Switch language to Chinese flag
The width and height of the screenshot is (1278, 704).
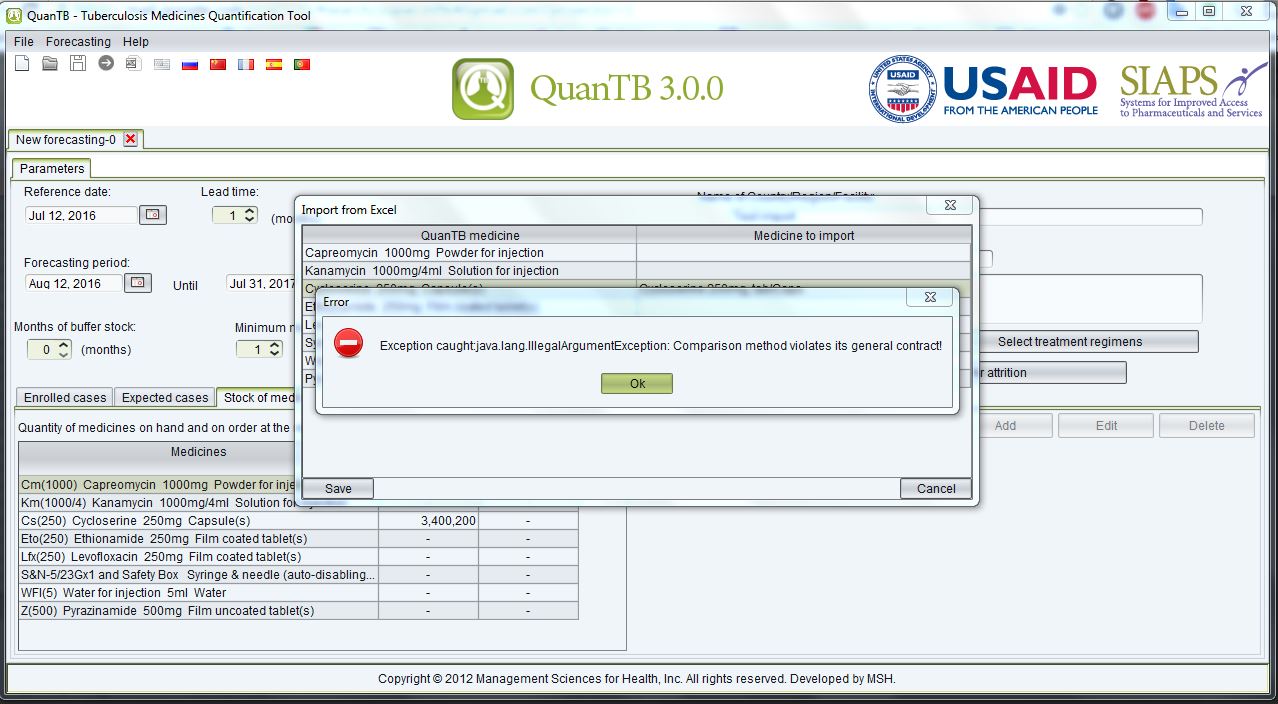(218, 64)
